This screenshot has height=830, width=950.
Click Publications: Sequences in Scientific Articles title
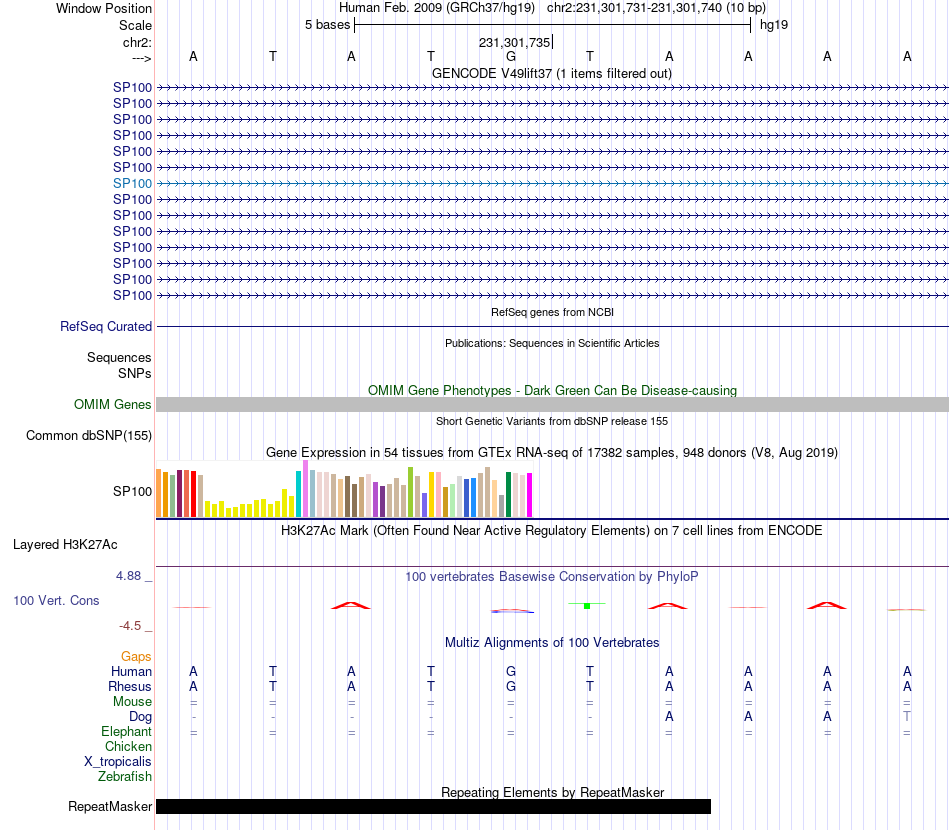(x=552, y=343)
